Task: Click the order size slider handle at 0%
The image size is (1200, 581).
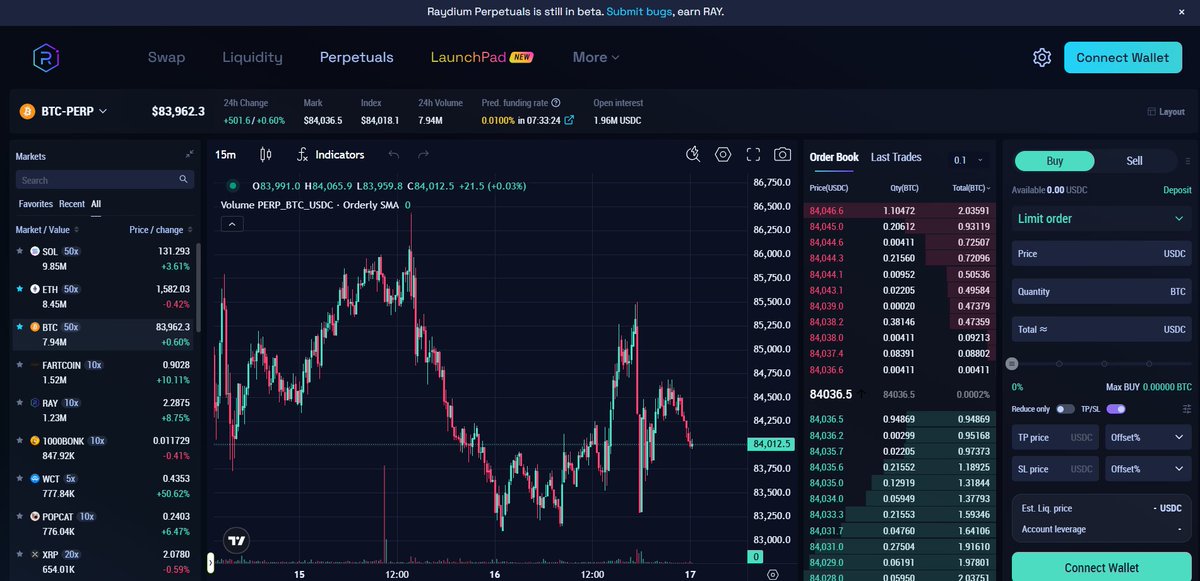Action: pyautogui.click(x=1012, y=364)
